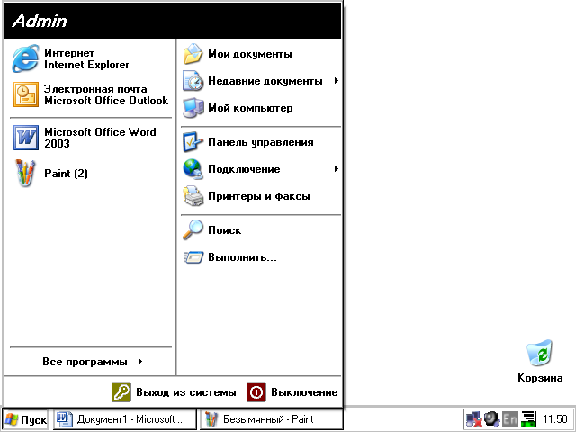
Task: Click the Панель управления checkmark icon
Action: [193, 142]
